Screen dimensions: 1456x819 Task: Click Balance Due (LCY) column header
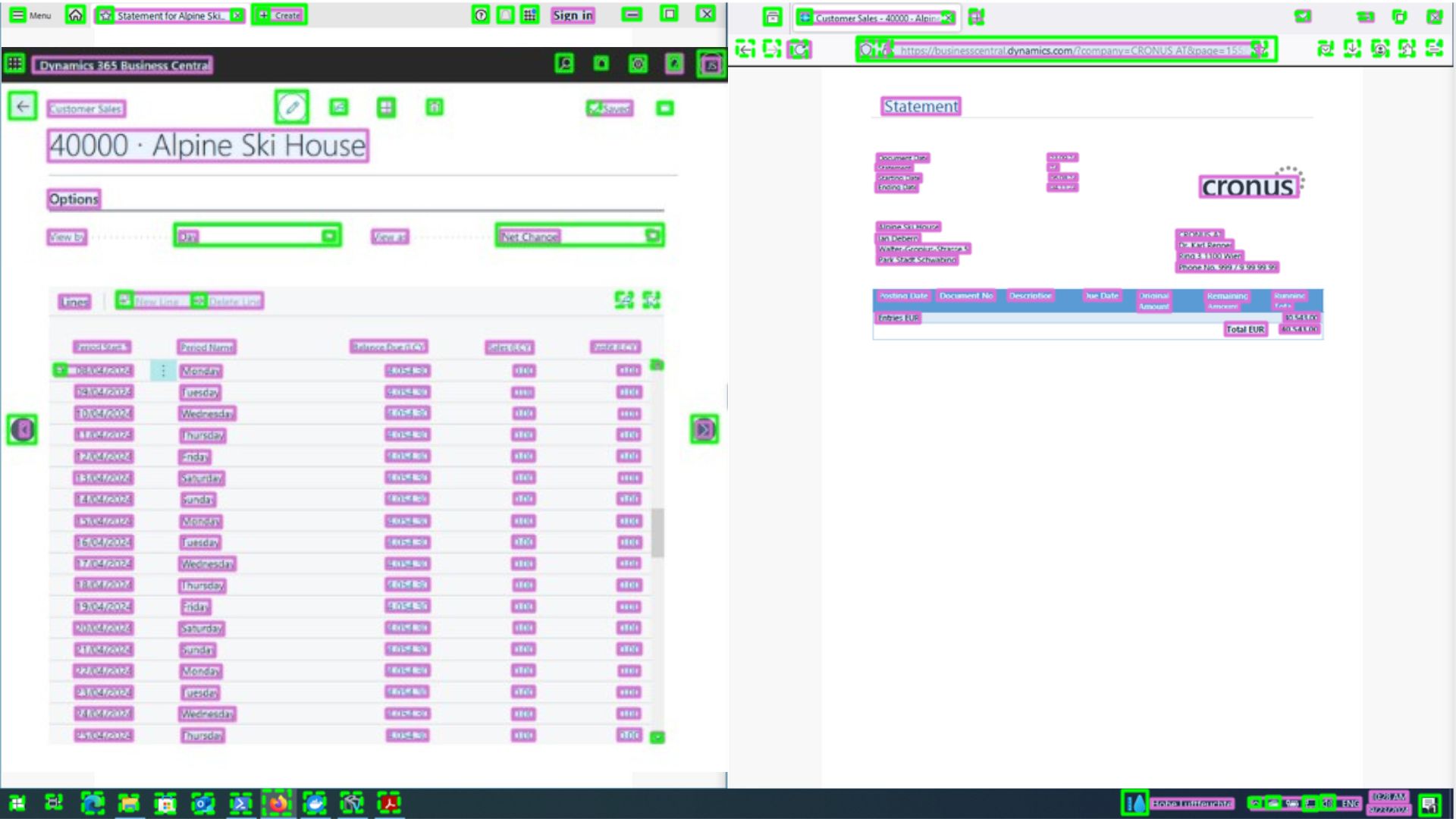[389, 347]
